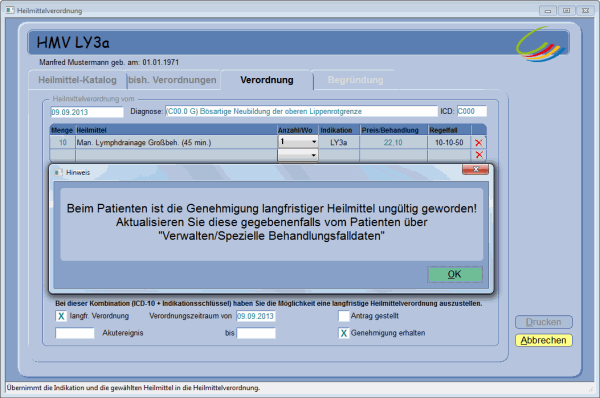This screenshot has height=398, width=600.
Task: Click OK in the Hinweis dialog
Action: point(455,274)
